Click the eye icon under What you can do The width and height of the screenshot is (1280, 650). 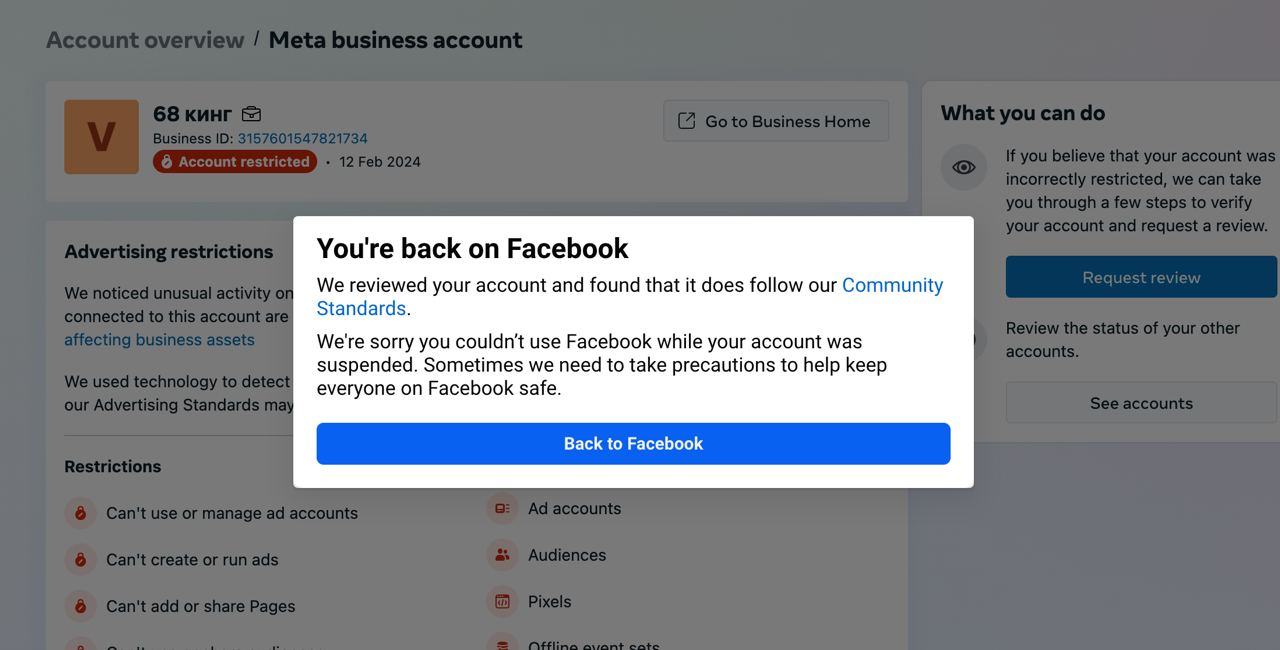[x=964, y=168]
